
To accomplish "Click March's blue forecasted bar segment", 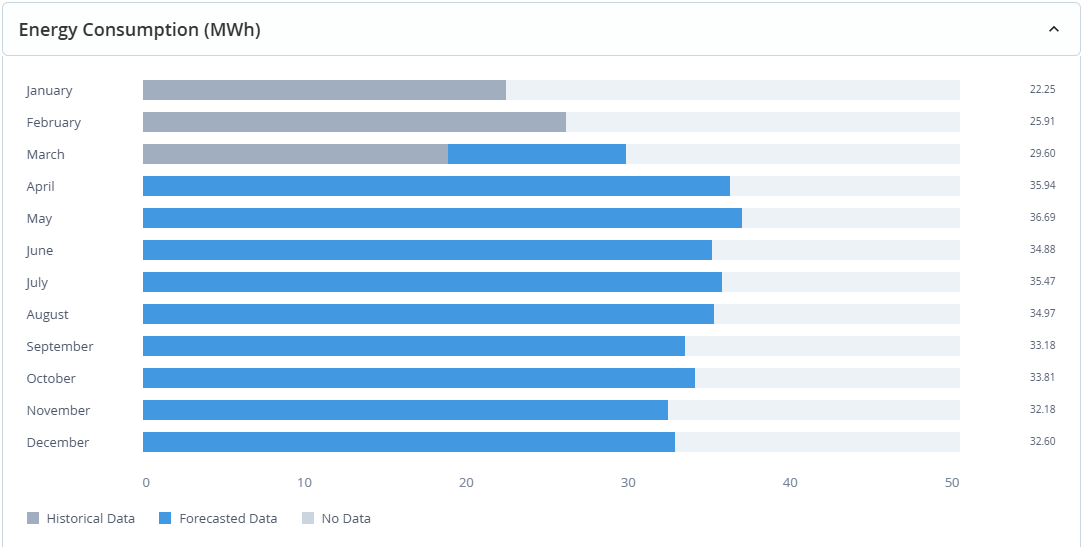I will click(x=537, y=154).
